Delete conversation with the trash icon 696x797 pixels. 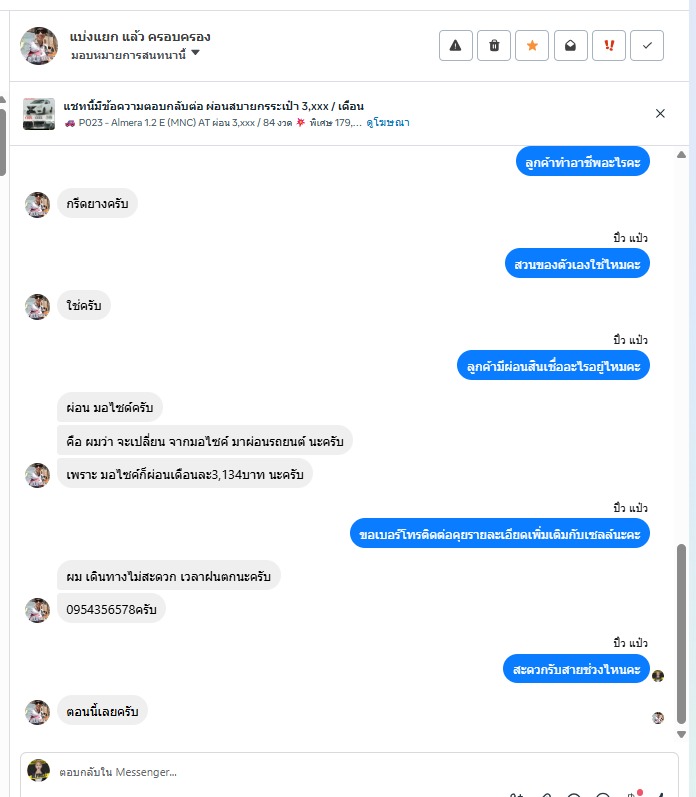click(x=494, y=46)
